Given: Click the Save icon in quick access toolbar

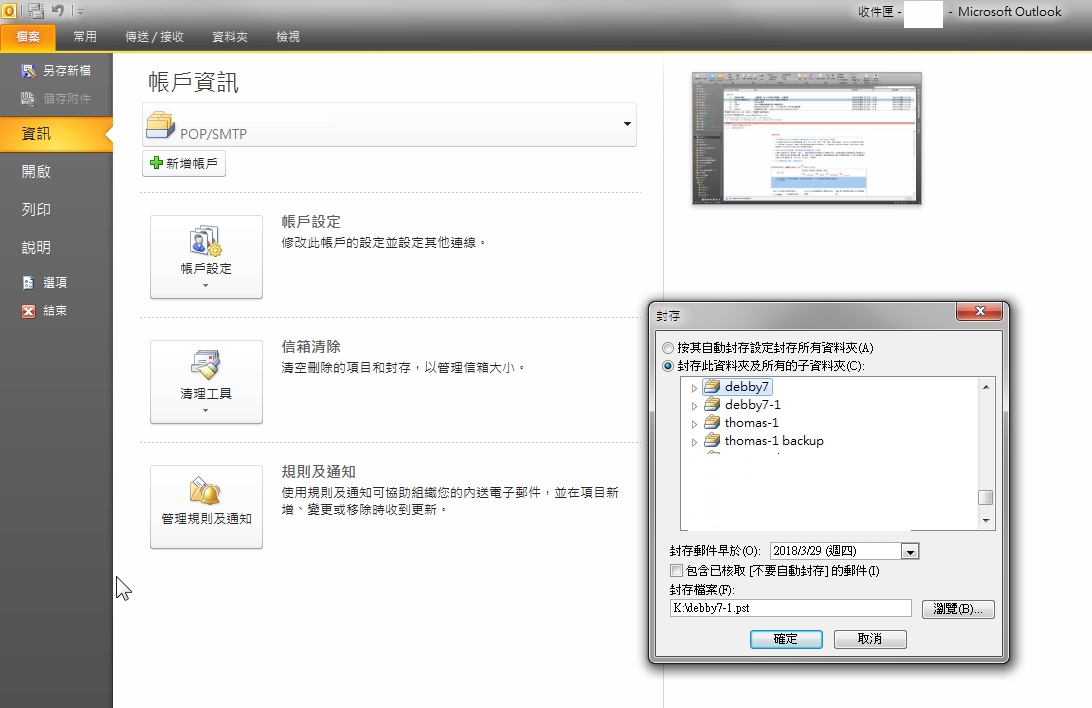Looking at the screenshot, I should point(34,10).
